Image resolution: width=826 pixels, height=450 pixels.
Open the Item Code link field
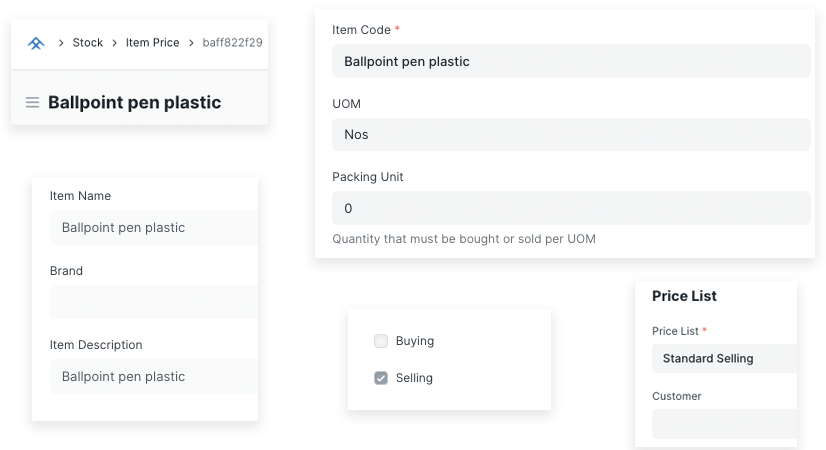[570, 62]
